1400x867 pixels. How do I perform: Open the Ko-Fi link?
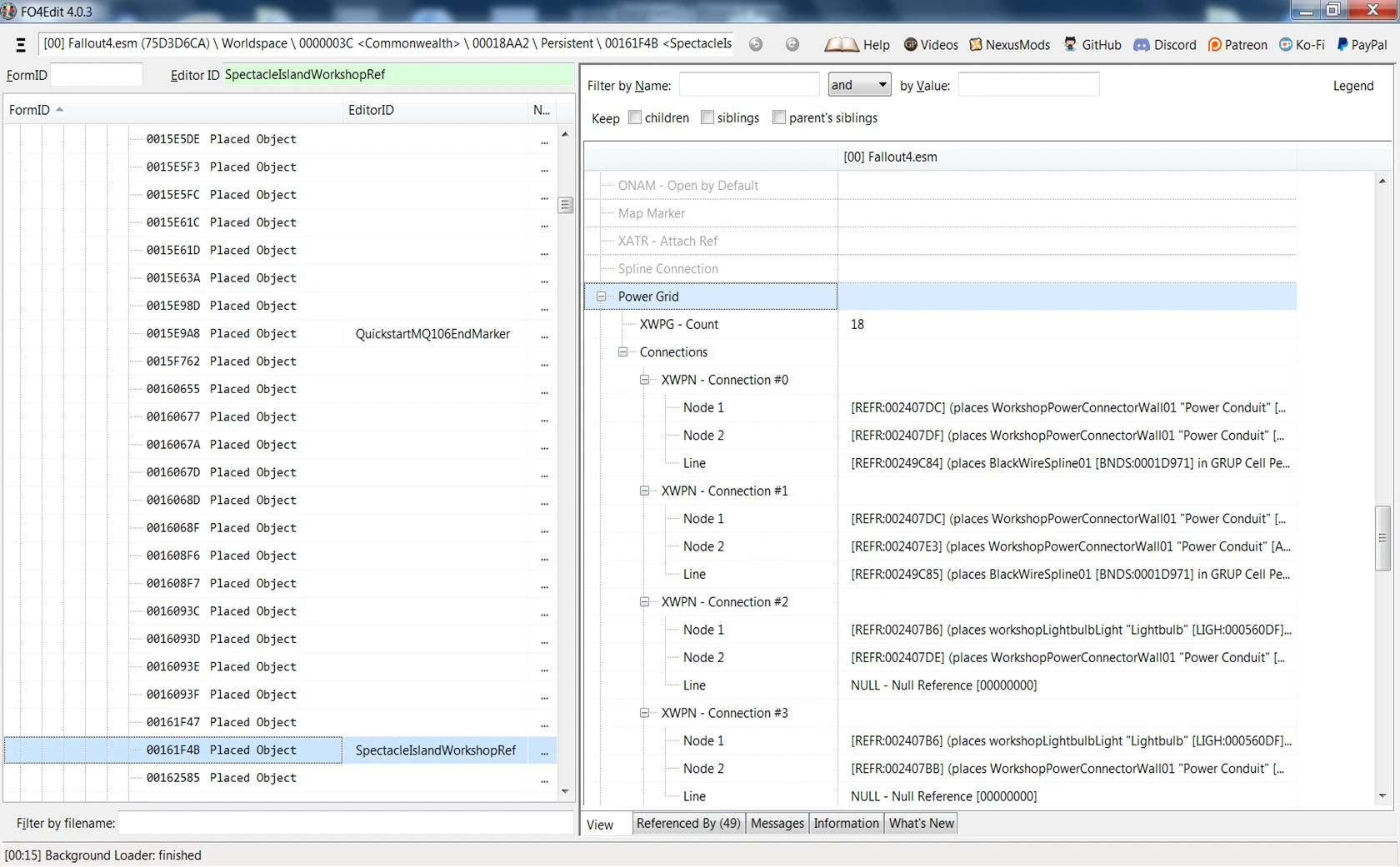pyautogui.click(x=1302, y=45)
